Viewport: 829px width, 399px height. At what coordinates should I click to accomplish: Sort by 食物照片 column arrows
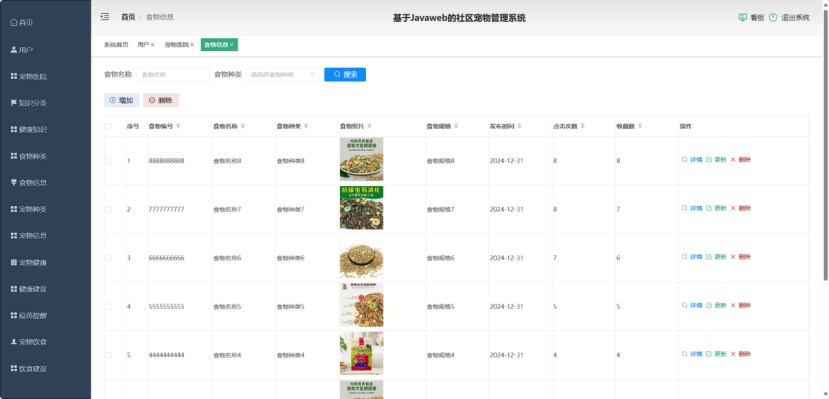point(369,126)
